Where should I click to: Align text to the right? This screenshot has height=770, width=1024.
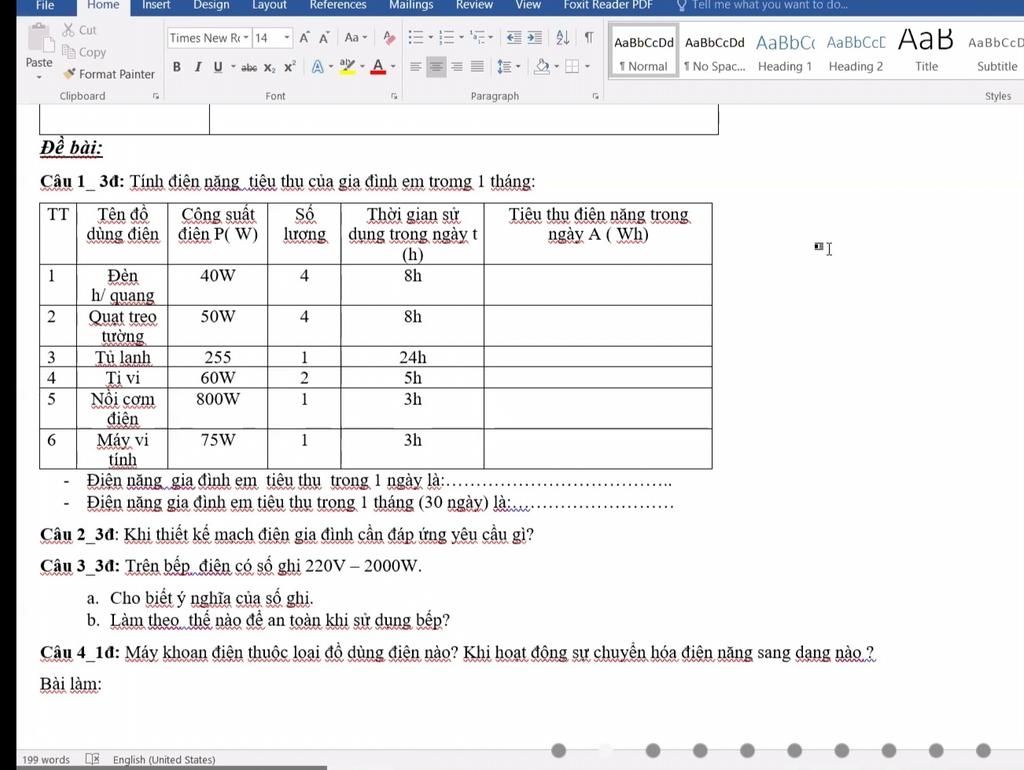pyautogui.click(x=457, y=67)
